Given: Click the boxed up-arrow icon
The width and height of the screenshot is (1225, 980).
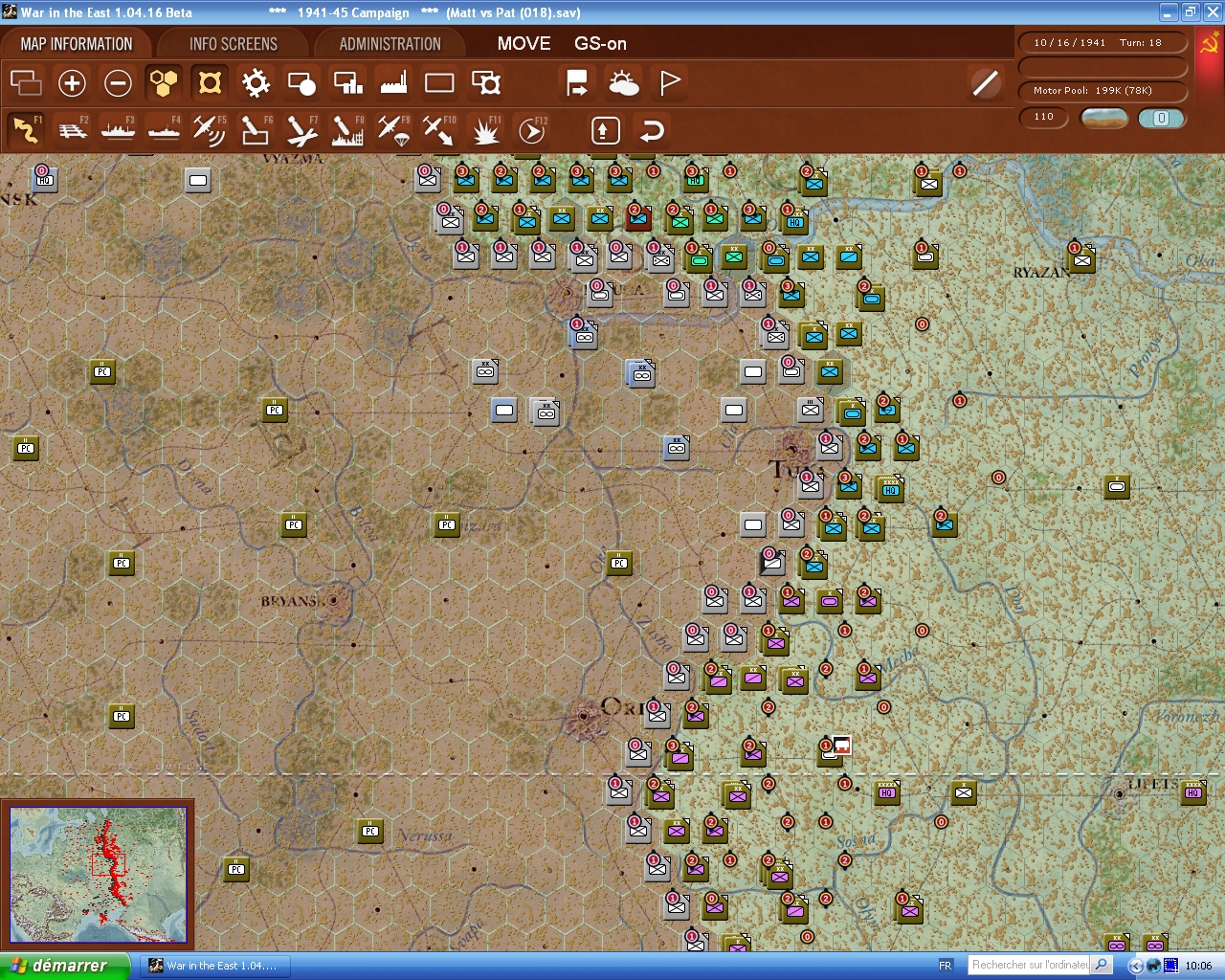Looking at the screenshot, I should (x=605, y=130).
